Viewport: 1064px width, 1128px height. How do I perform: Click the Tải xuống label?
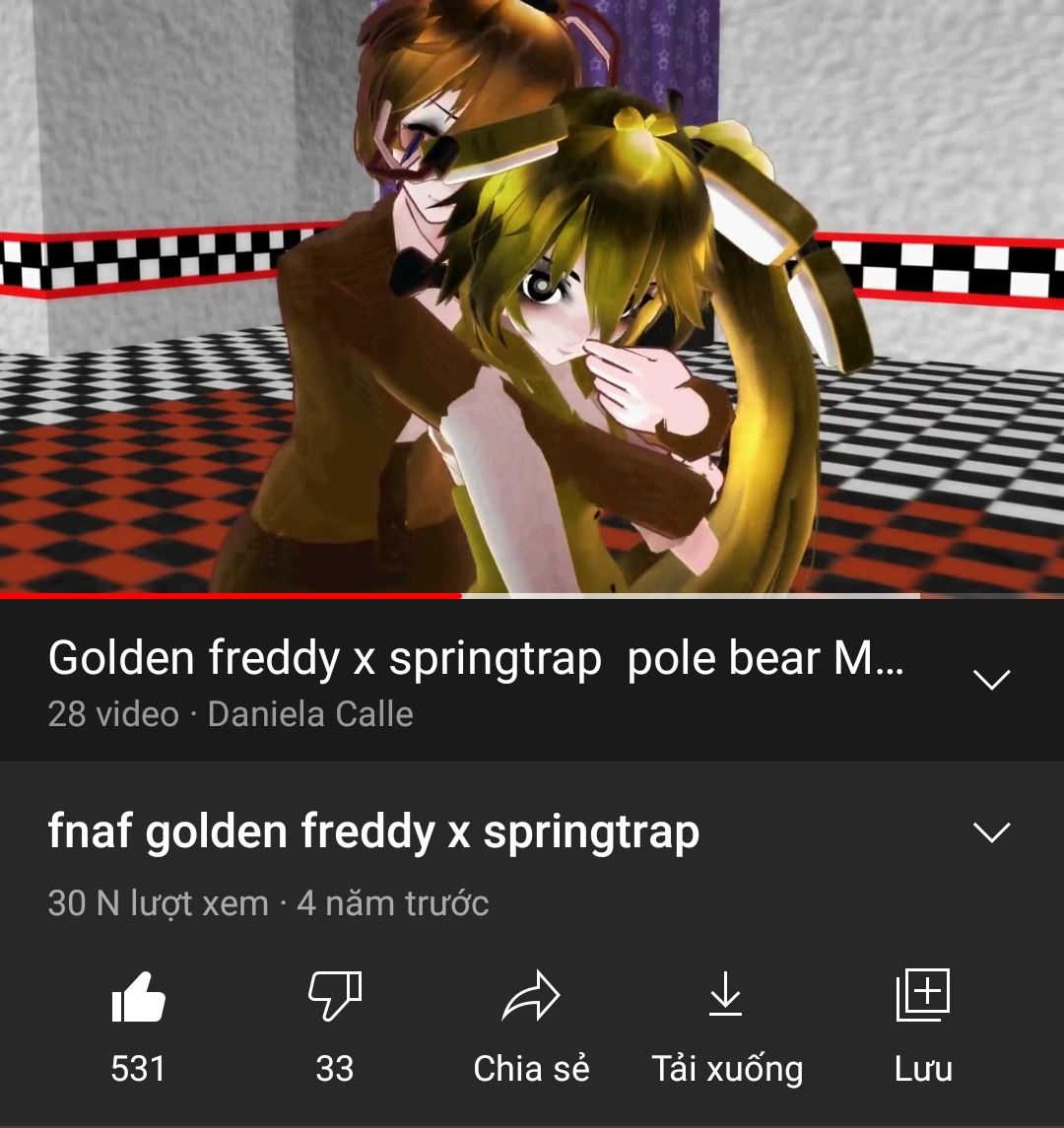pos(727,1069)
